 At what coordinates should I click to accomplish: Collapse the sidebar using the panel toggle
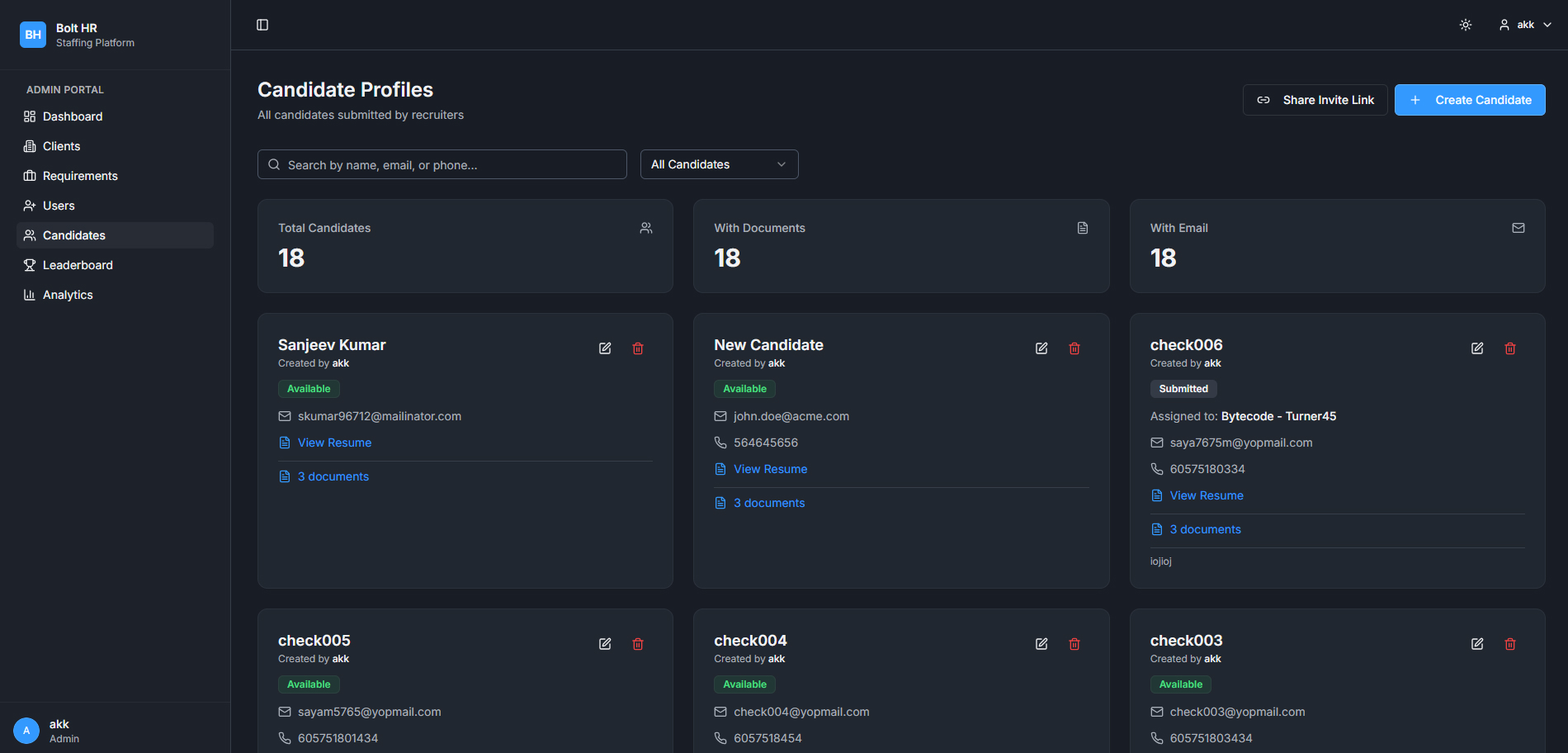tap(262, 25)
